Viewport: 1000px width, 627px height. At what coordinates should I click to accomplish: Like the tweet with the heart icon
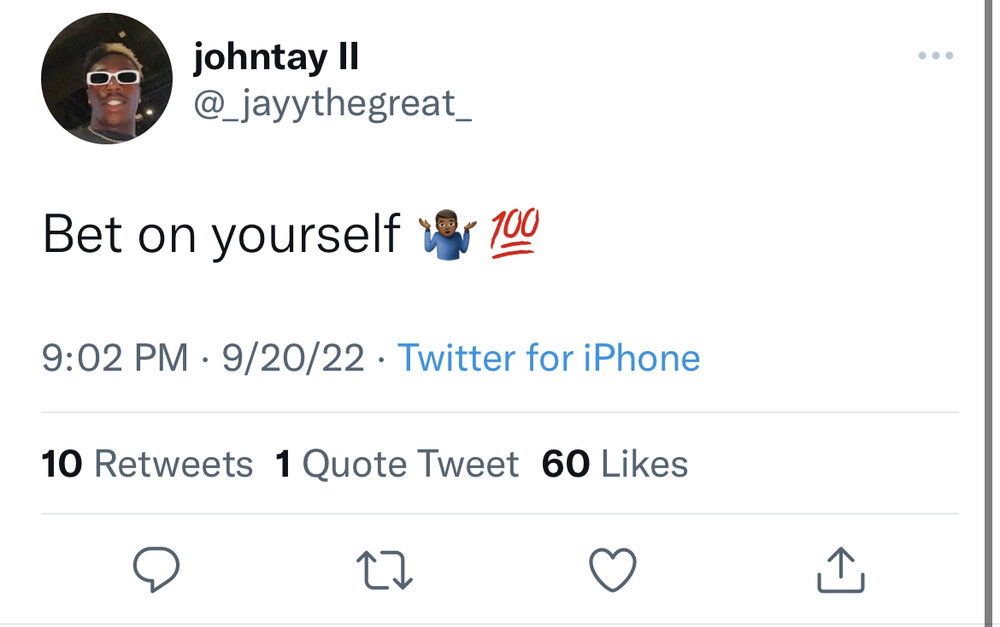612,570
